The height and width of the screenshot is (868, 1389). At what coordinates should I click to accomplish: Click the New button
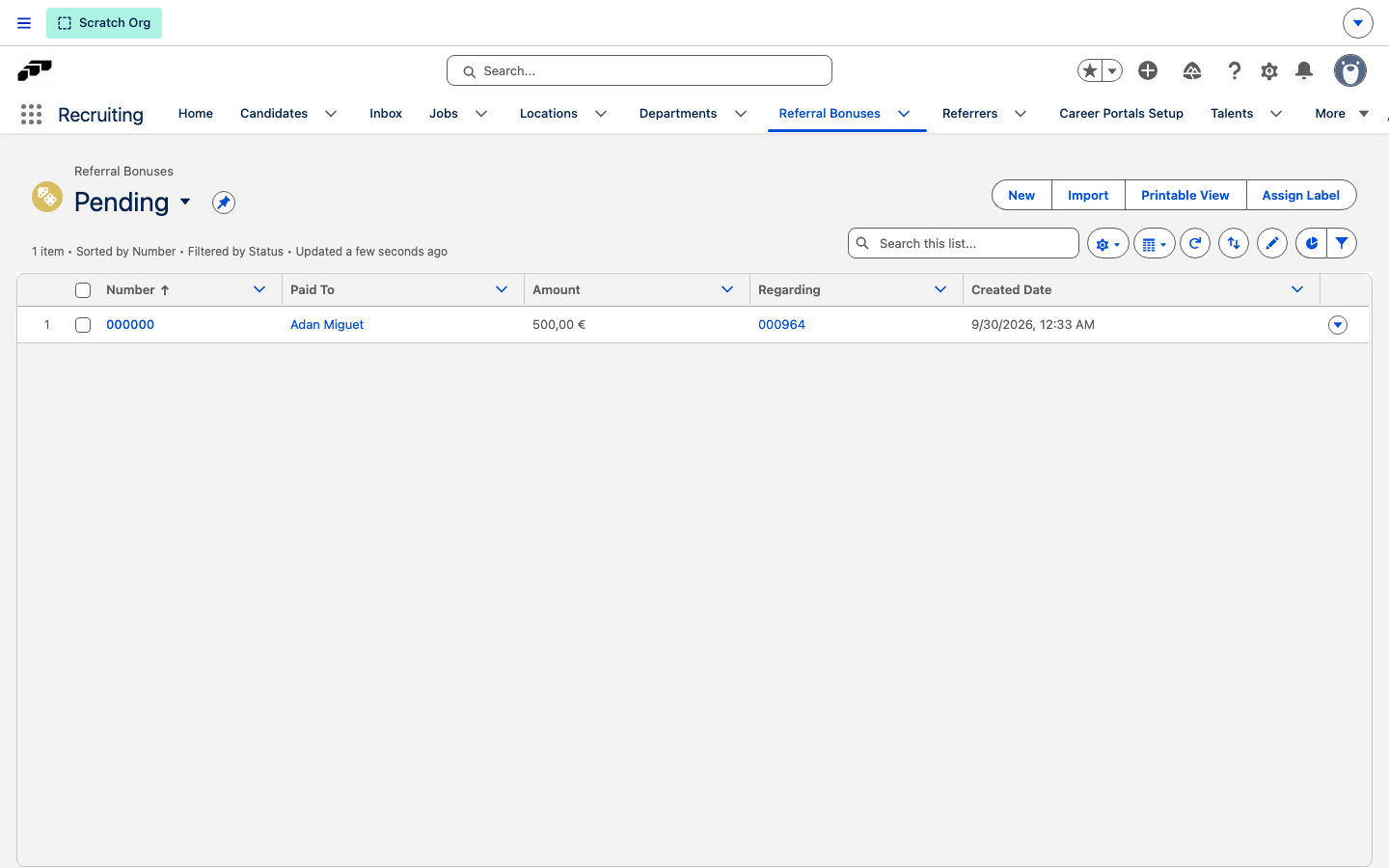[x=1021, y=195]
